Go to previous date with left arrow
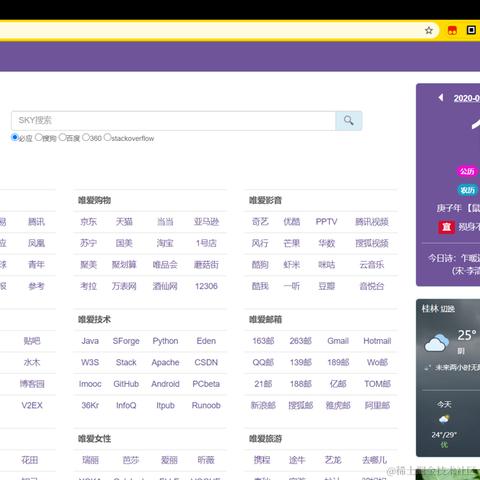The height and width of the screenshot is (480, 480). pyautogui.click(x=441, y=97)
